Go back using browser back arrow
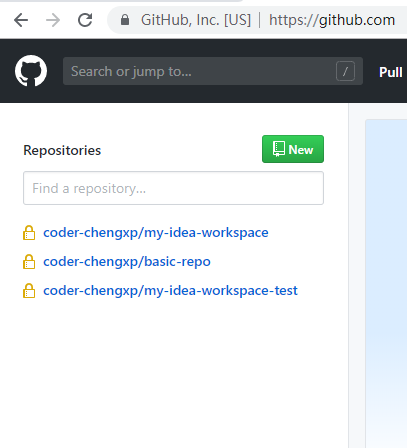 pyautogui.click(x=21, y=20)
